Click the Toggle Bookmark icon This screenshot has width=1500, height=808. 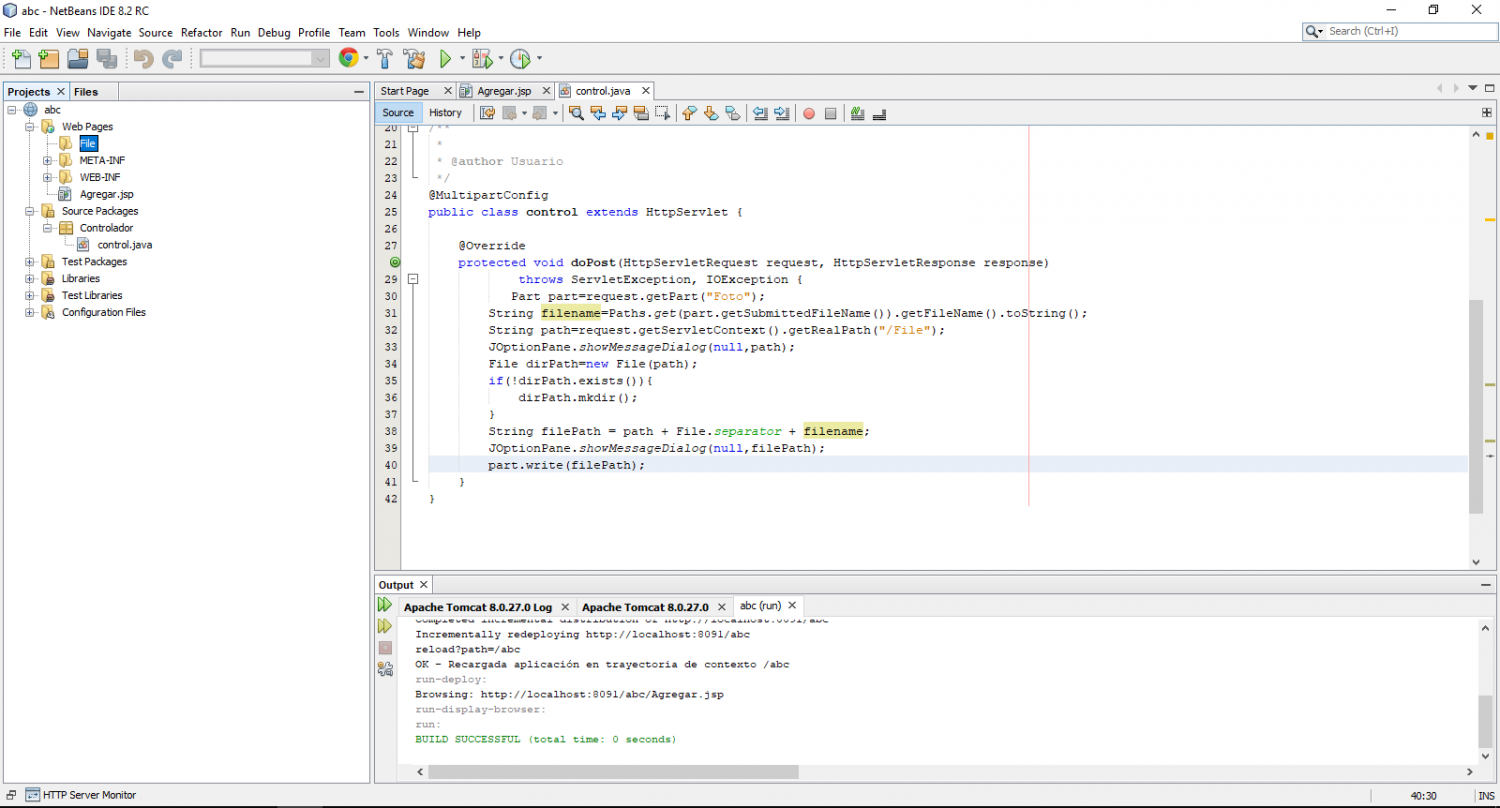pos(732,113)
